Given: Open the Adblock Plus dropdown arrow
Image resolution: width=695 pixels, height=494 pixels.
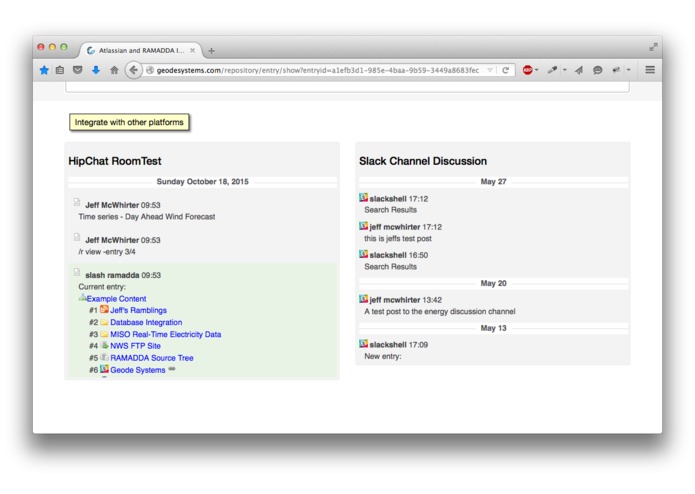Looking at the screenshot, I should coord(537,70).
